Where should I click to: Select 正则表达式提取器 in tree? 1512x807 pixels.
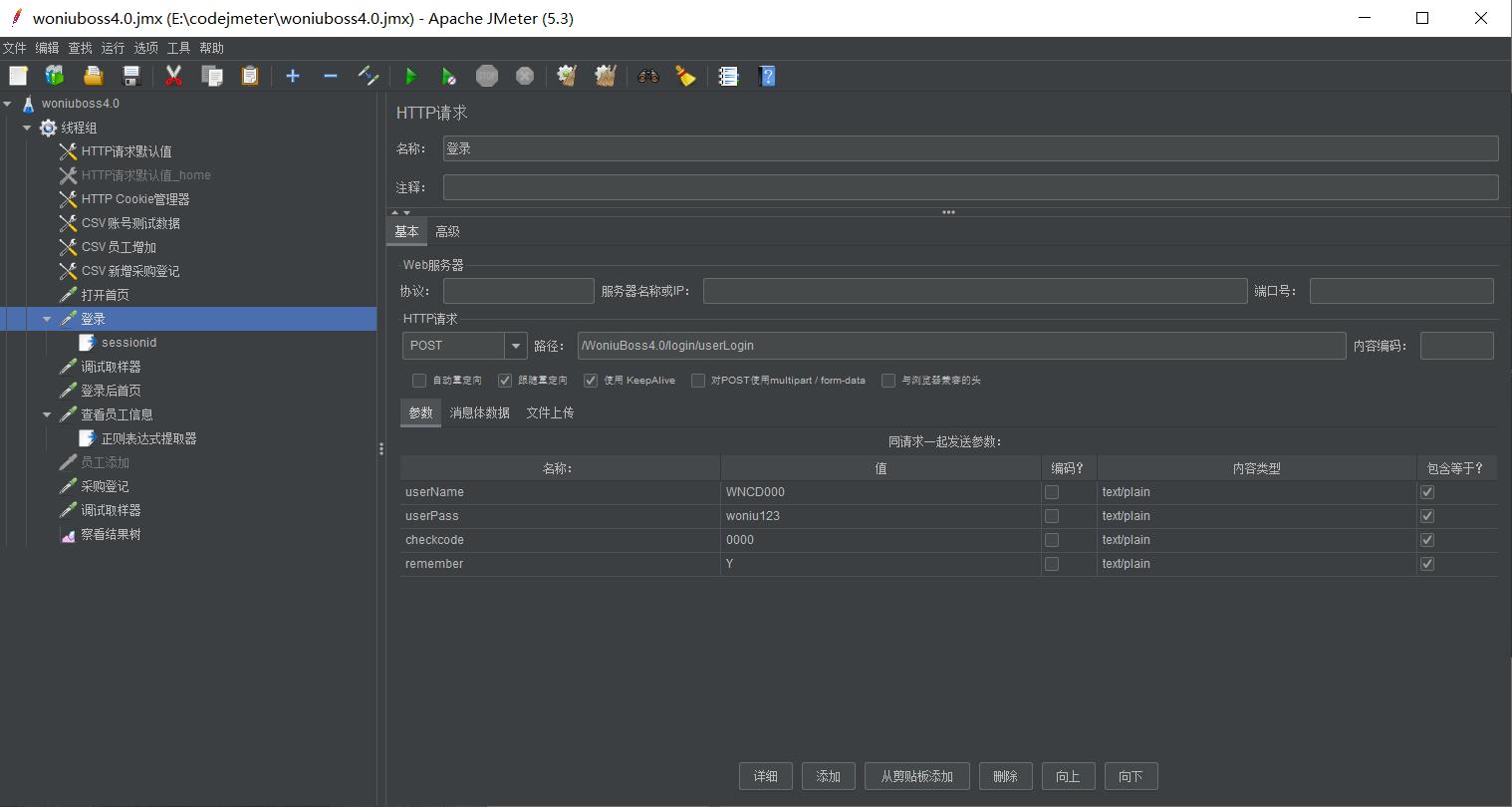click(148, 438)
